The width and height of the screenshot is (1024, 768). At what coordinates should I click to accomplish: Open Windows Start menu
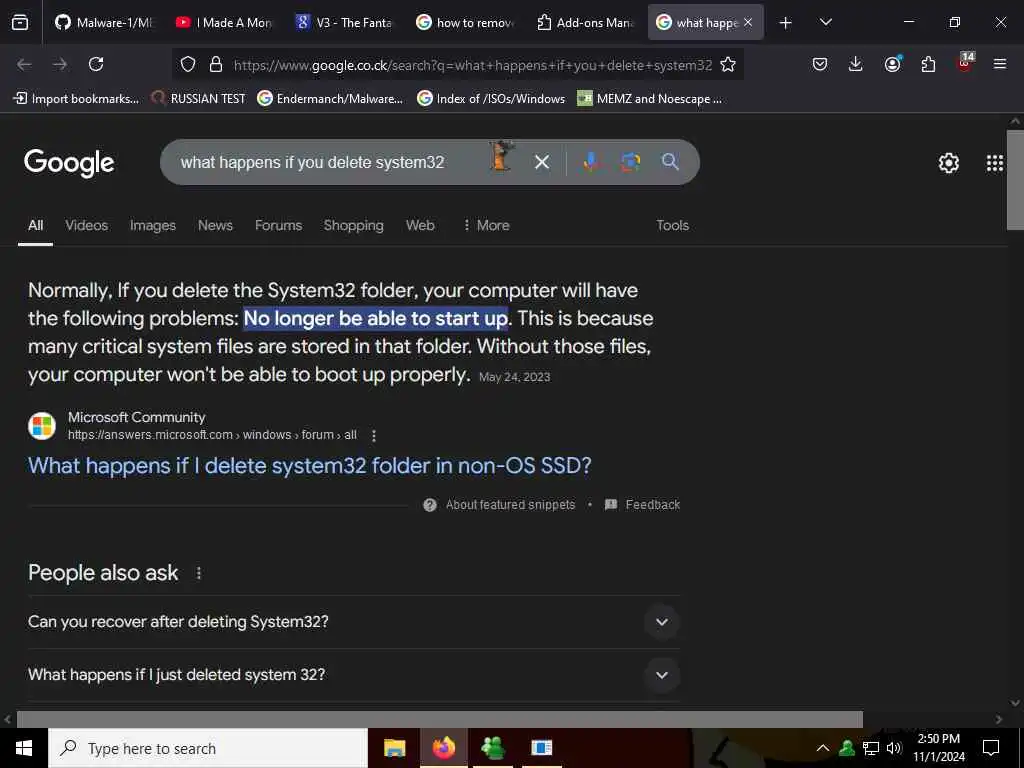pyautogui.click(x=24, y=748)
